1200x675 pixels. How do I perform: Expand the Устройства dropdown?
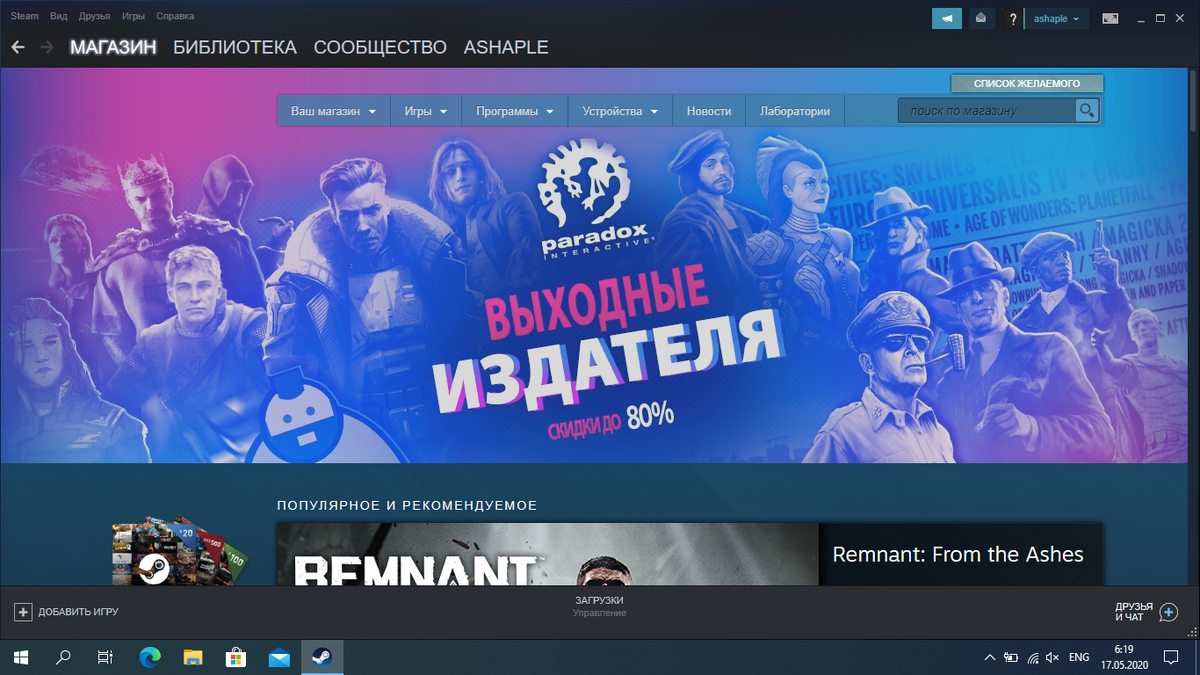point(620,111)
